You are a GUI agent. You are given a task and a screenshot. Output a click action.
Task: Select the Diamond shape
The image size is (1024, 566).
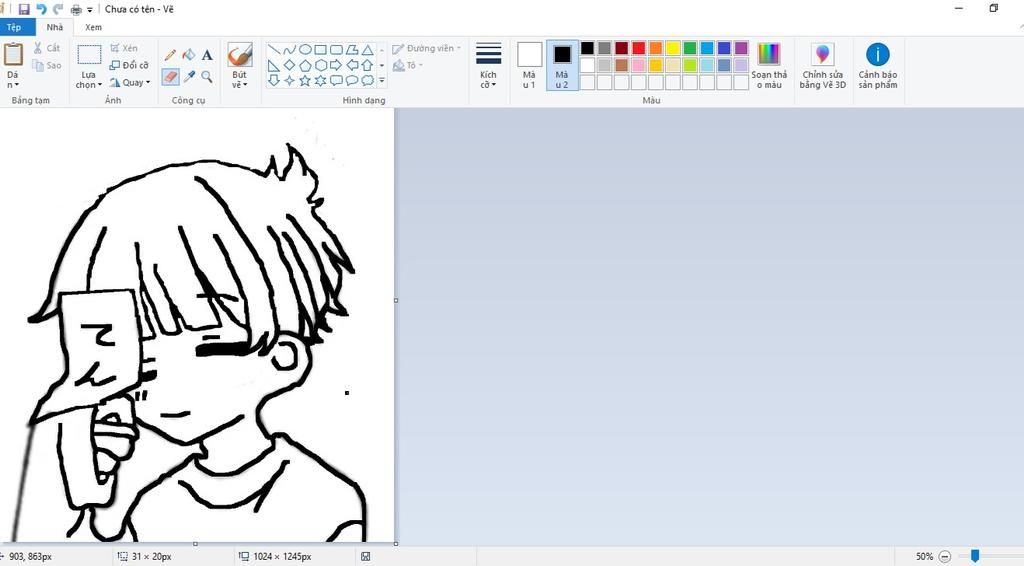point(289,65)
